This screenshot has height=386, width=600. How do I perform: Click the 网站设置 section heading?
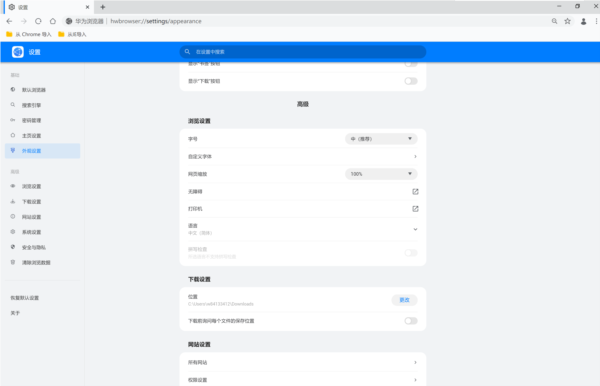199,344
